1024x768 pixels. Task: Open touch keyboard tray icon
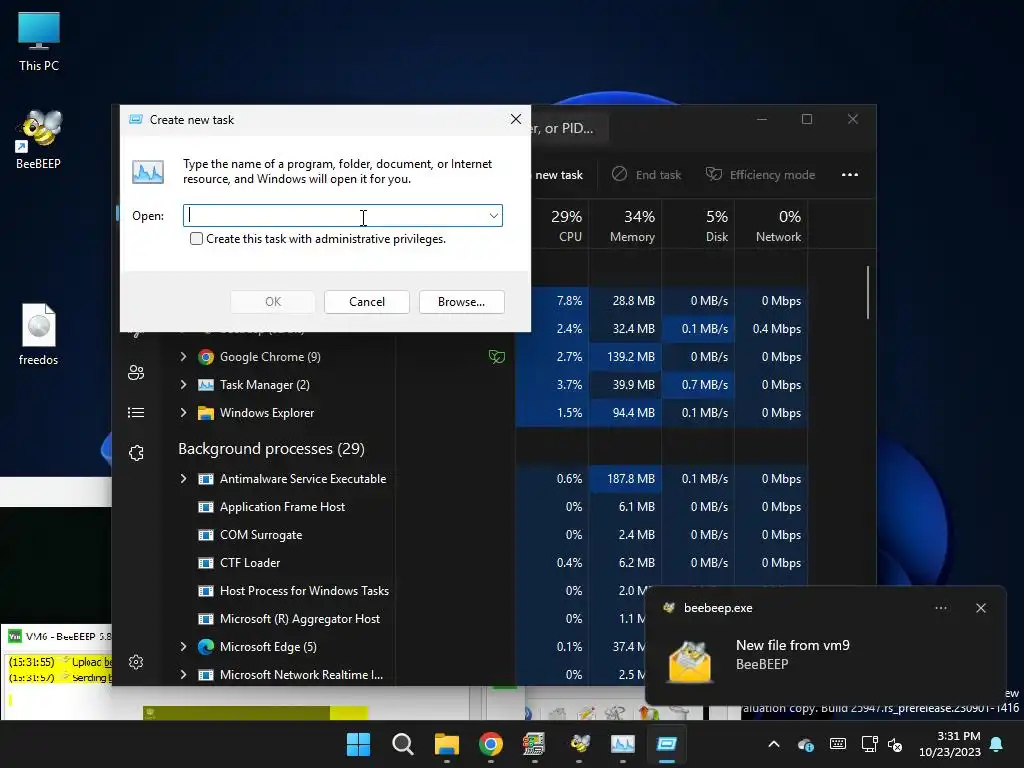838,744
